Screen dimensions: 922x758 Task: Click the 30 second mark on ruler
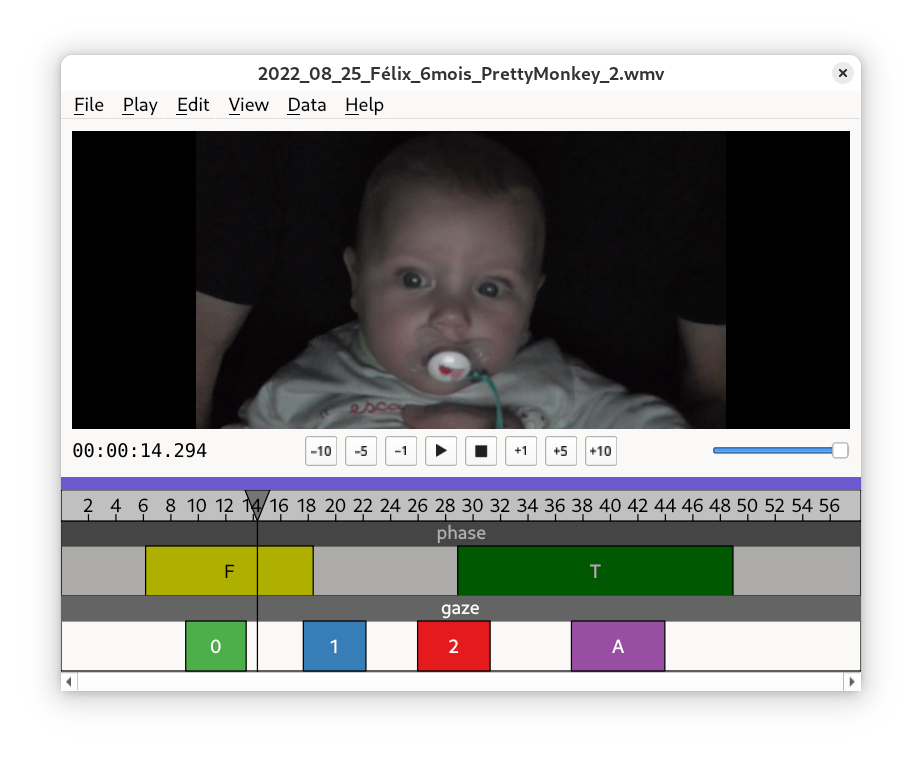[x=472, y=506]
